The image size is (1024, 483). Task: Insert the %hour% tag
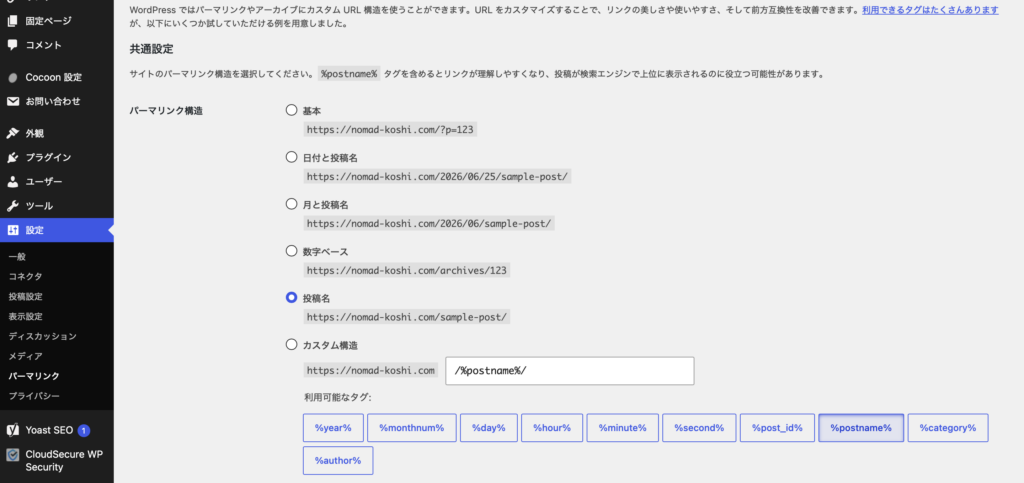point(552,428)
